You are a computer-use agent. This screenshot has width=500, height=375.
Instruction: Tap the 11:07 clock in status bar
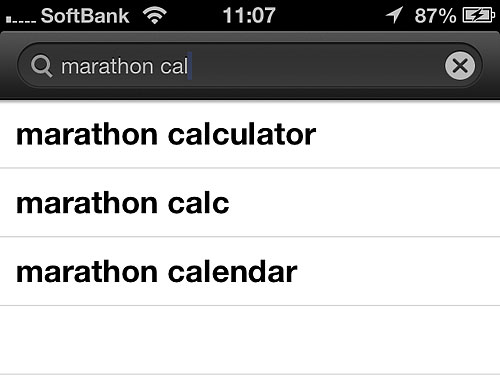pos(249,15)
